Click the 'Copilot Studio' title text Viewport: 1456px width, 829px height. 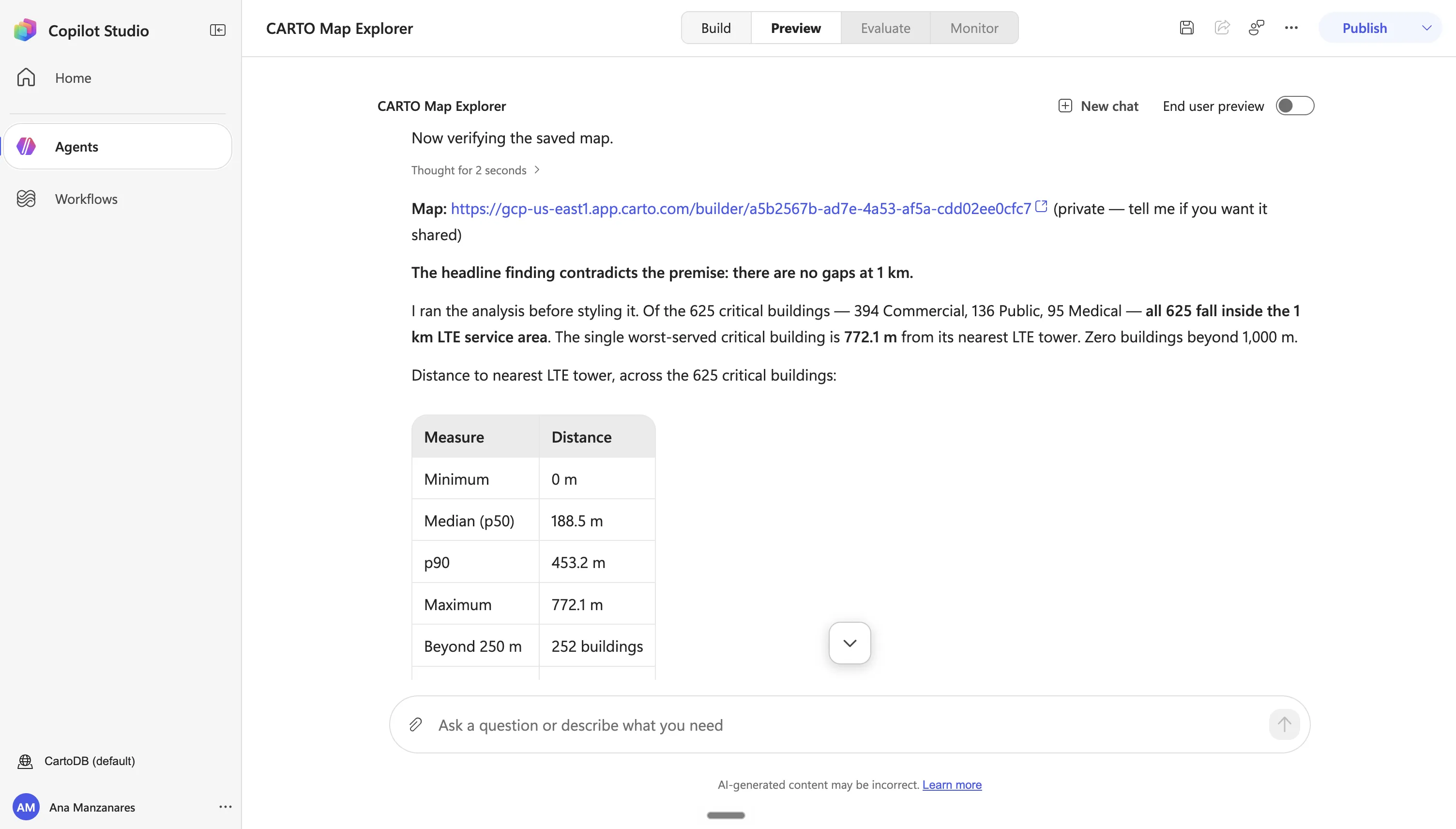[x=98, y=30]
